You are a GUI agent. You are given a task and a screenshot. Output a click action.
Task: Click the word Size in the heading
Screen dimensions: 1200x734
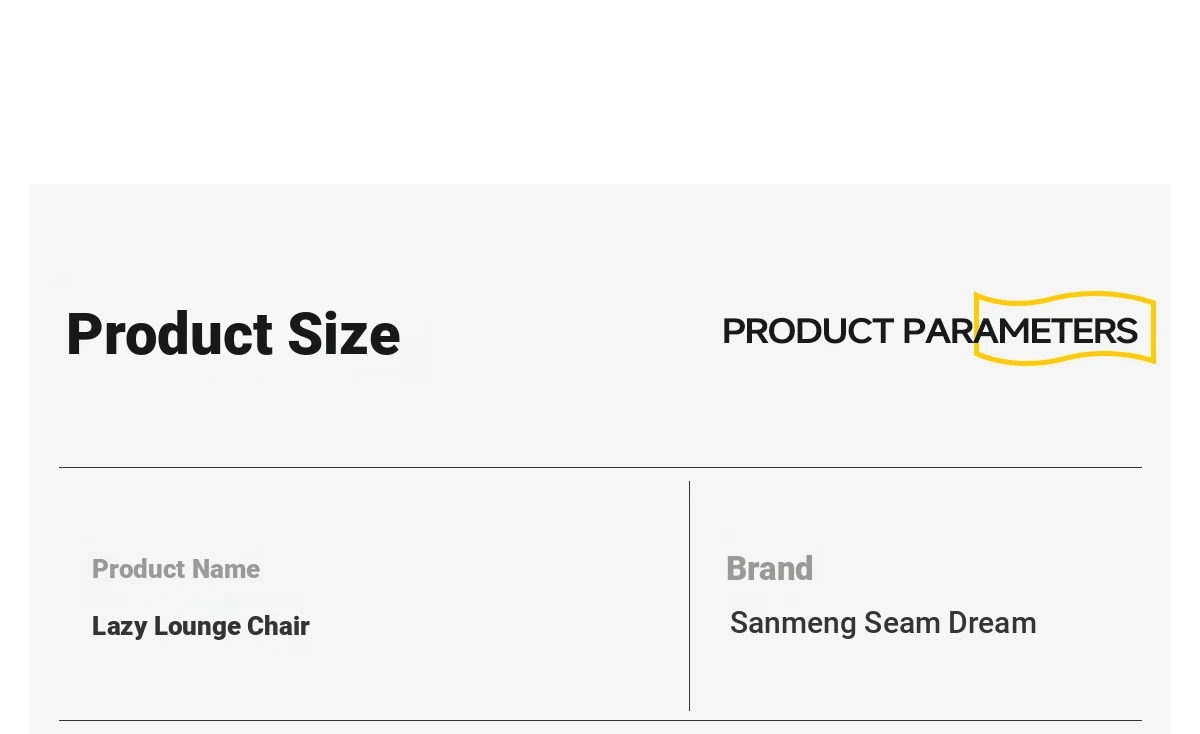pyautogui.click(x=344, y=334)
